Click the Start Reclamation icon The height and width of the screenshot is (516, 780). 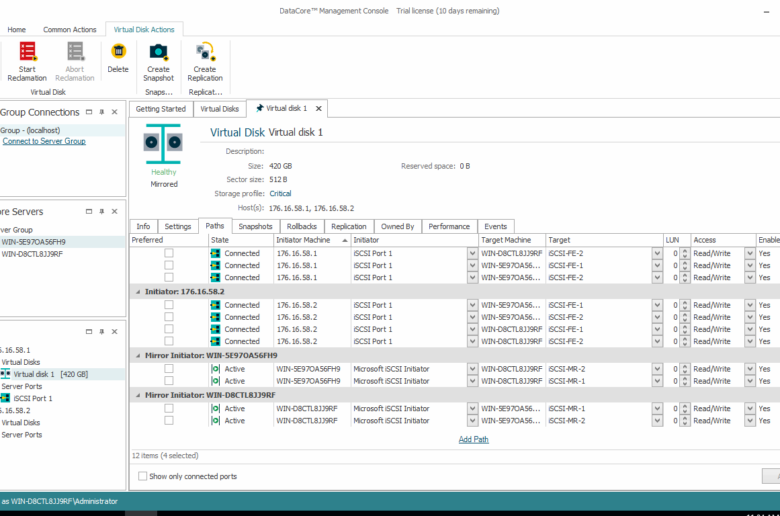(x=27, y=52)
